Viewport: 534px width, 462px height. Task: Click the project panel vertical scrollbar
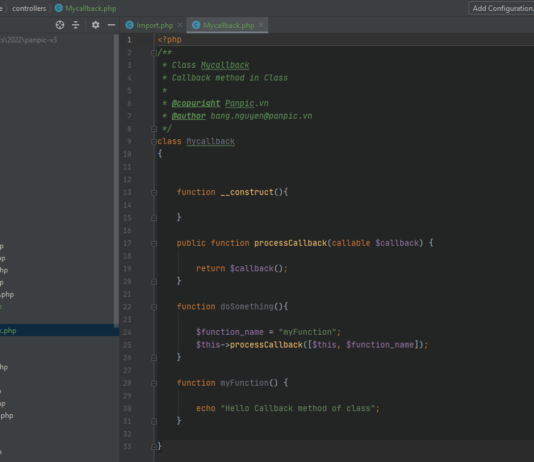coord(116,180)
